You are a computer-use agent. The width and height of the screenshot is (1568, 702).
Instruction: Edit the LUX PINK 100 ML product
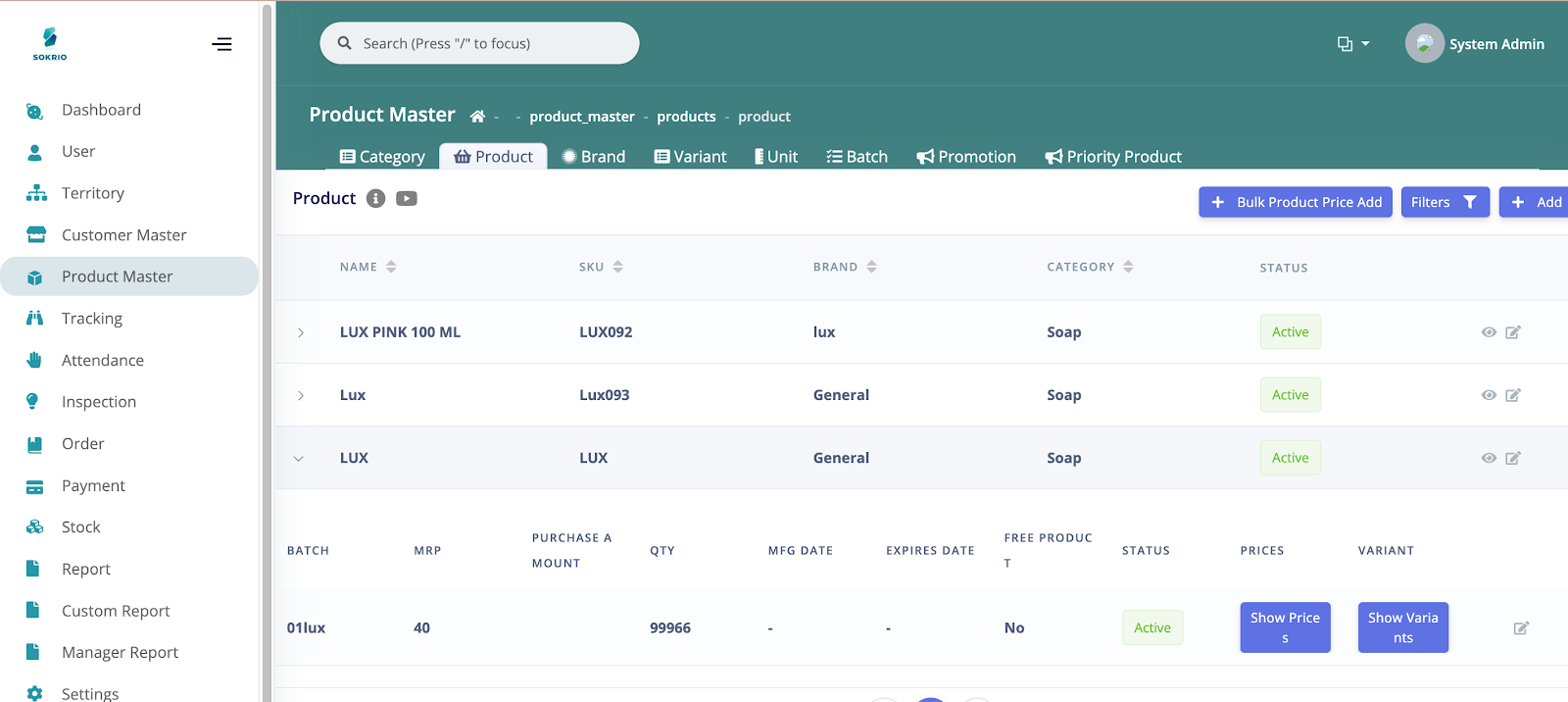click(1513, 332)
